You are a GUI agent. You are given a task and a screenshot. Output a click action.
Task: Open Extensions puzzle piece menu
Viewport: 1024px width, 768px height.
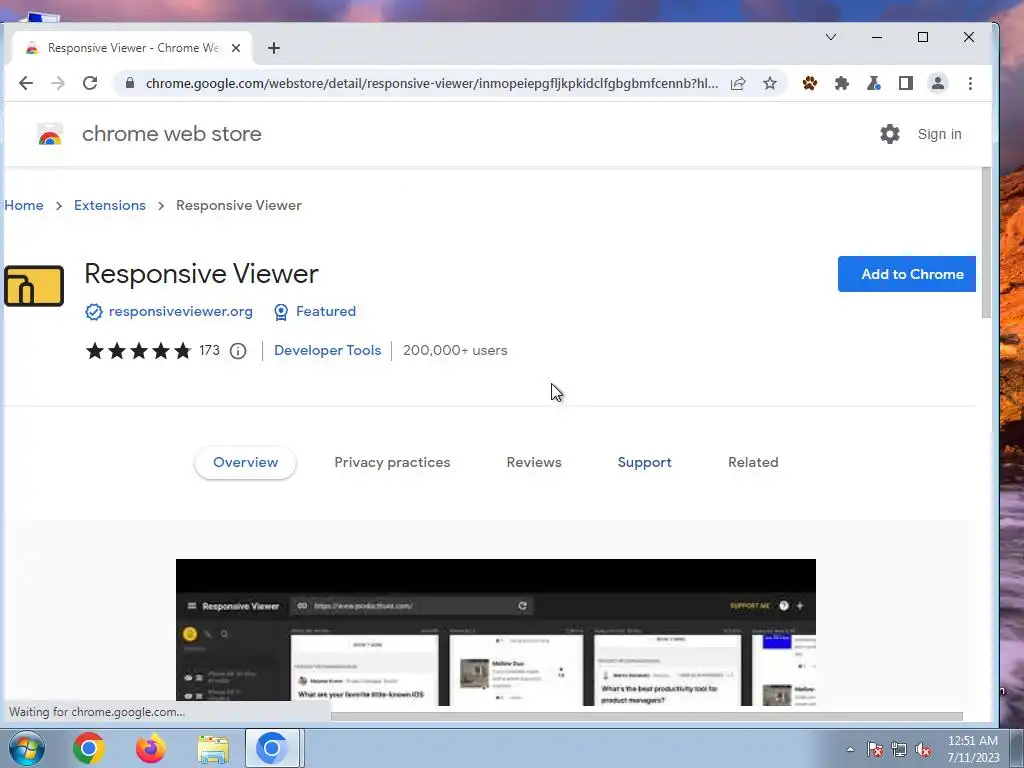coord(842,83)
